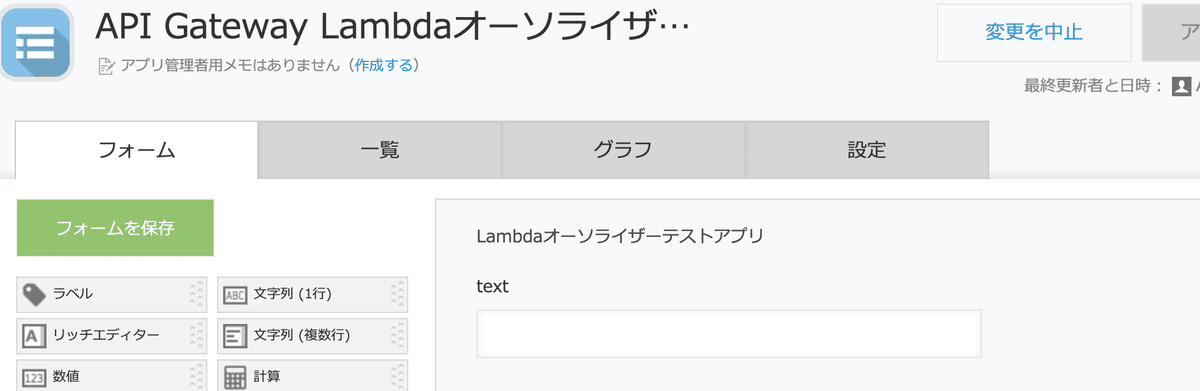Open the 一覧 tab
The image size is (1200, 391).
(379, 151)
